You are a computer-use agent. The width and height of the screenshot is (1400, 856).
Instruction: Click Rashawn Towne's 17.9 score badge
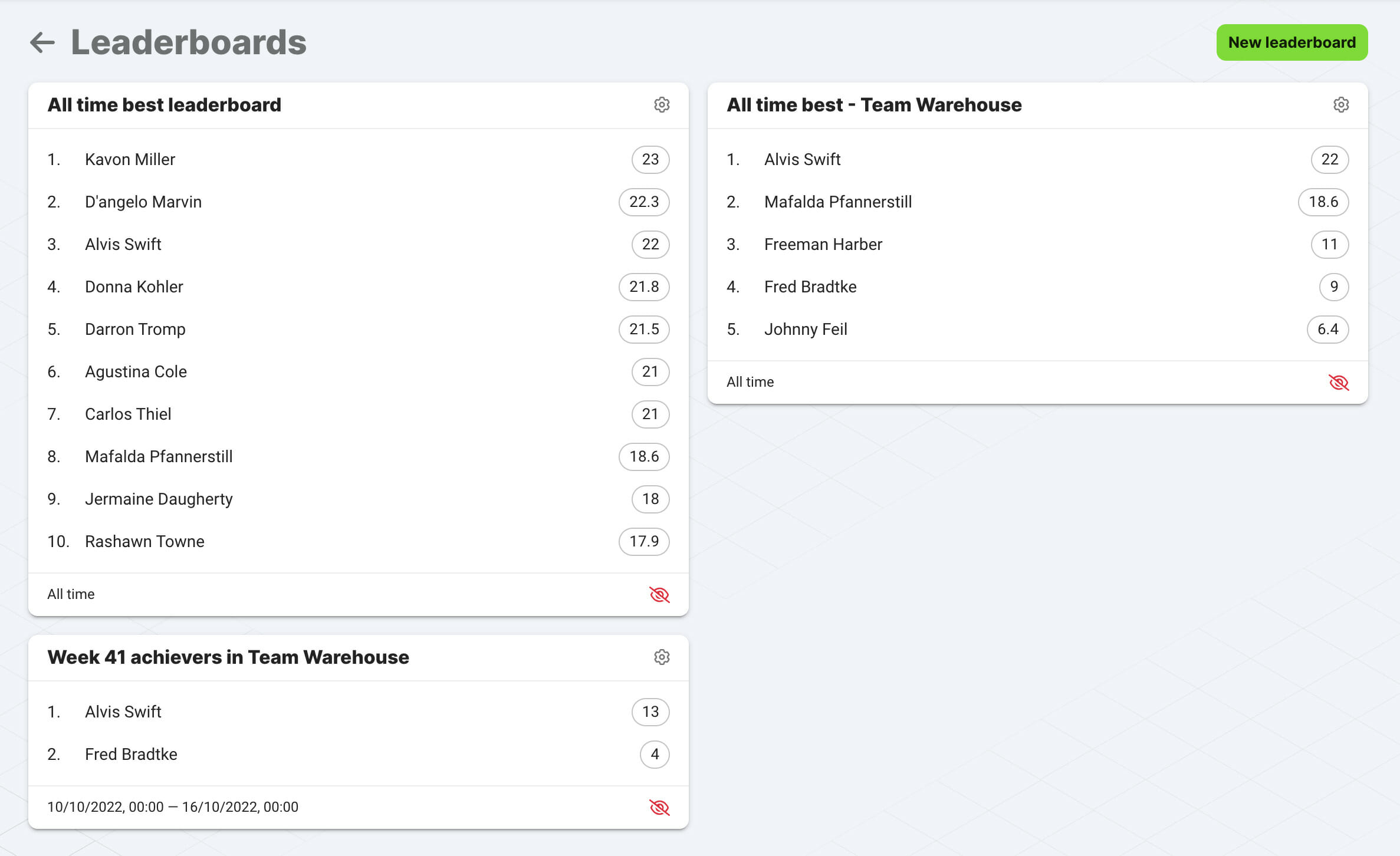click(644, 541)
